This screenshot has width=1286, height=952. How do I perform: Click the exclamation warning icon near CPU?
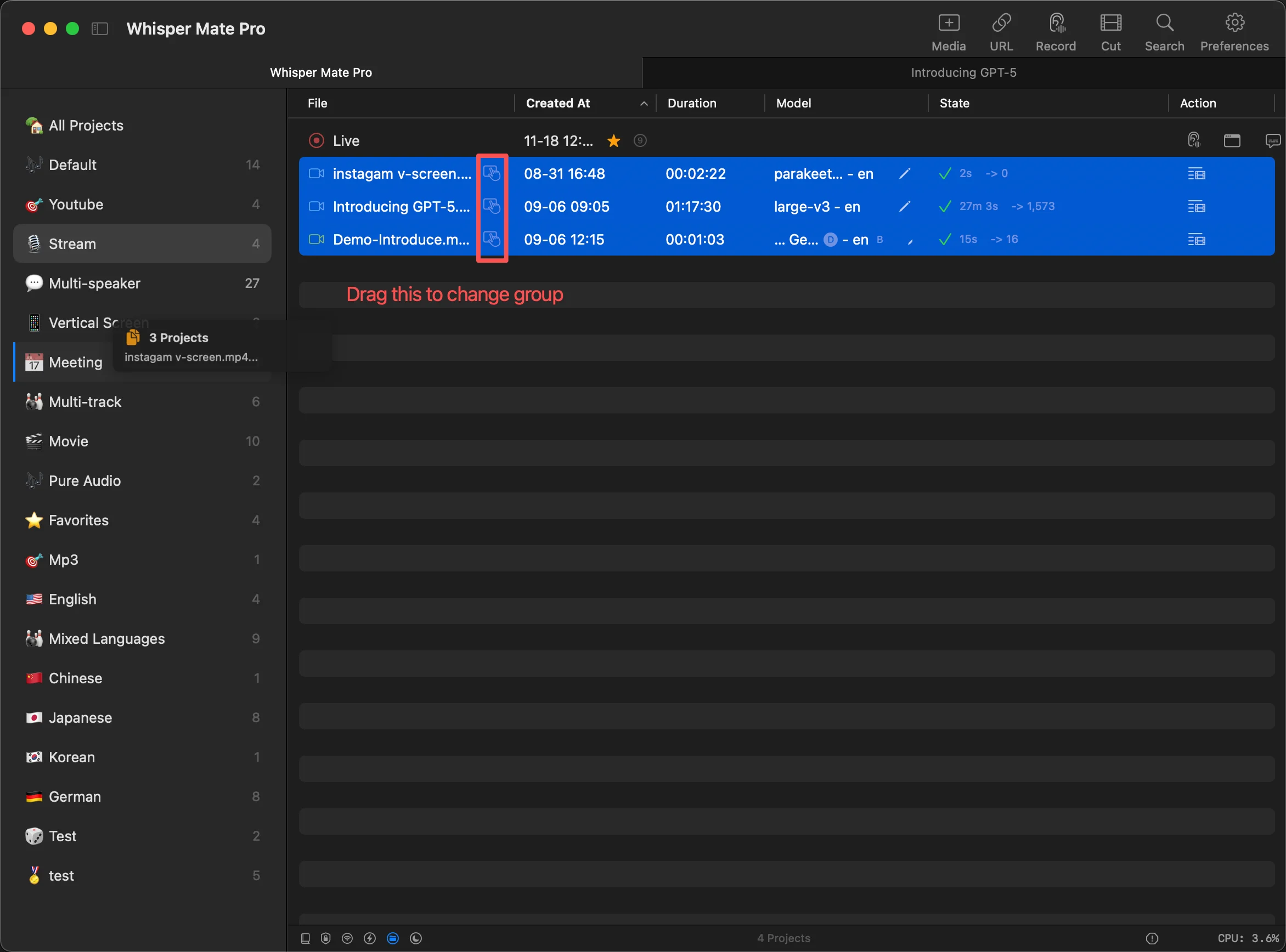1152,938
